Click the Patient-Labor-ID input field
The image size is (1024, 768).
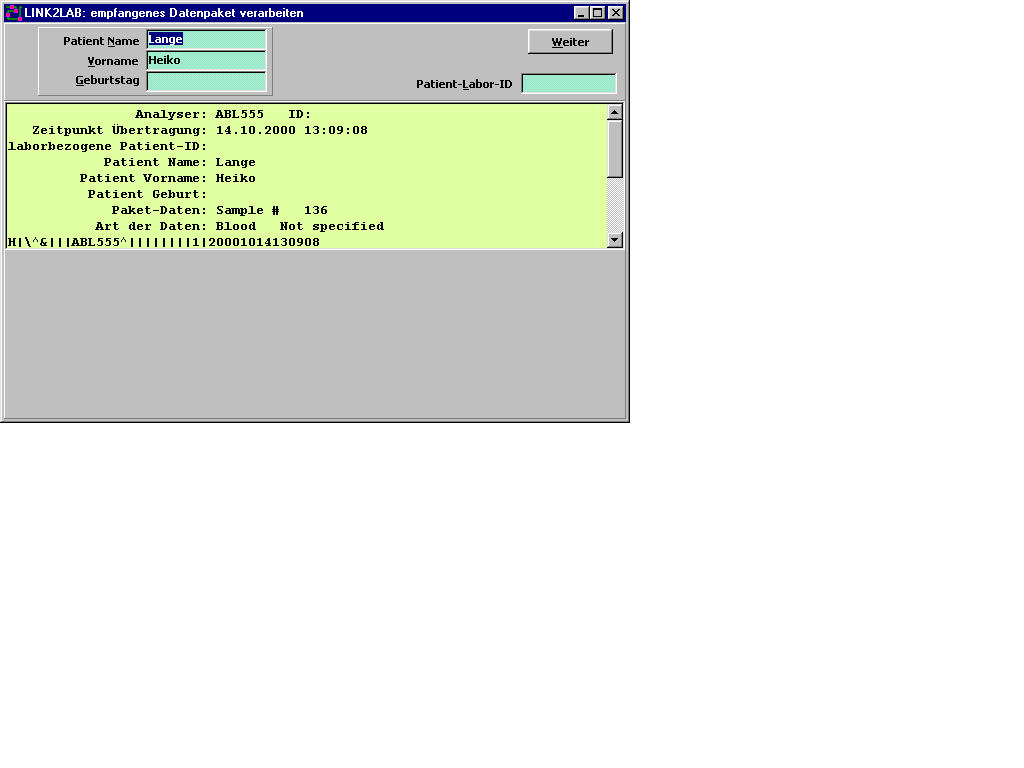pos(568,84)
